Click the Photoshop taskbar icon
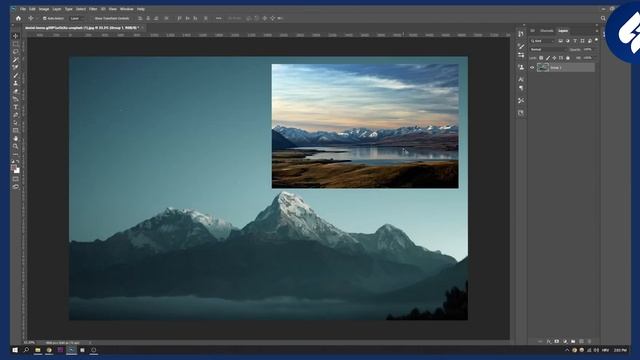The width and height of the screenshot is (640, 360). pos(71,350)
